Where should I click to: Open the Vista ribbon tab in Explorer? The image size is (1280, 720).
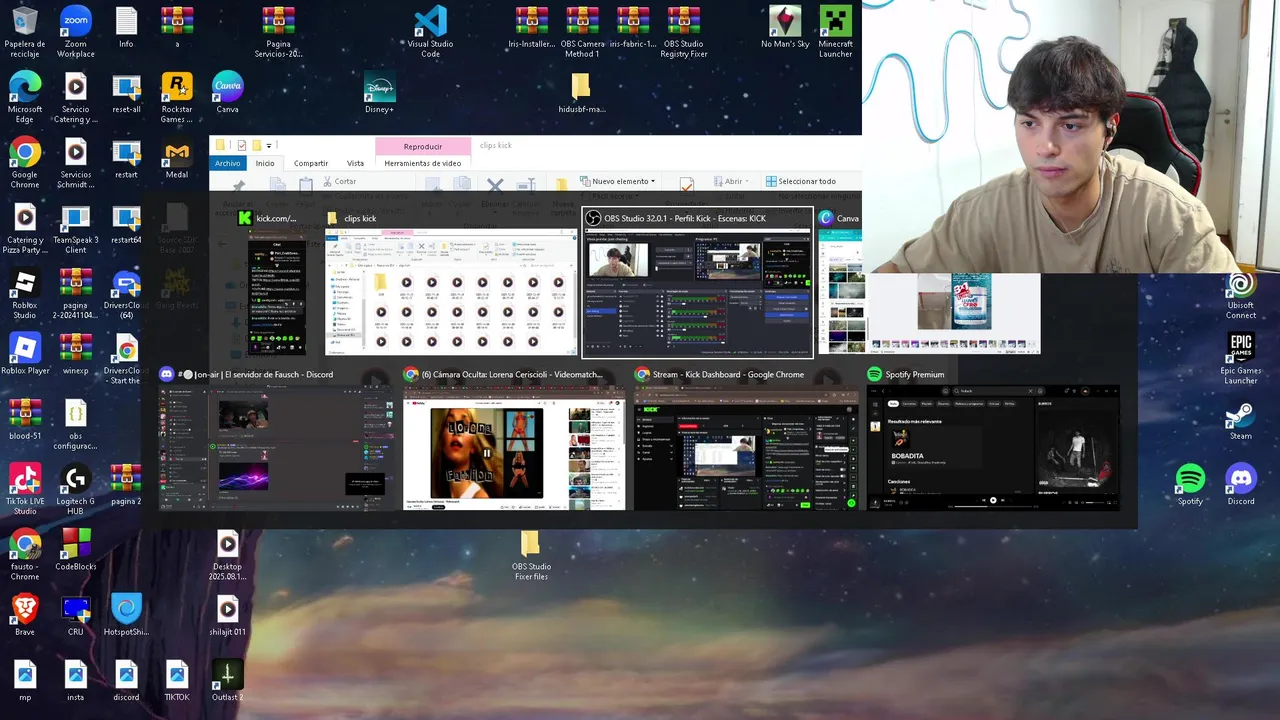pyautogui.click(x=355, y=163)
